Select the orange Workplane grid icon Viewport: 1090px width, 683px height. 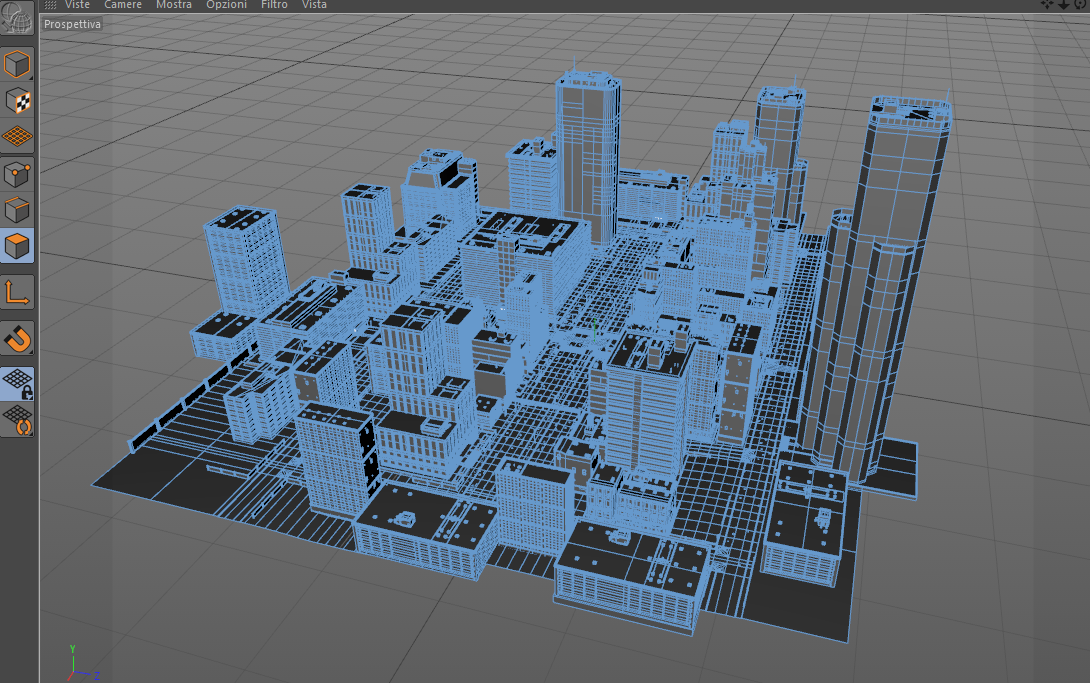click(x=17, y=136)
